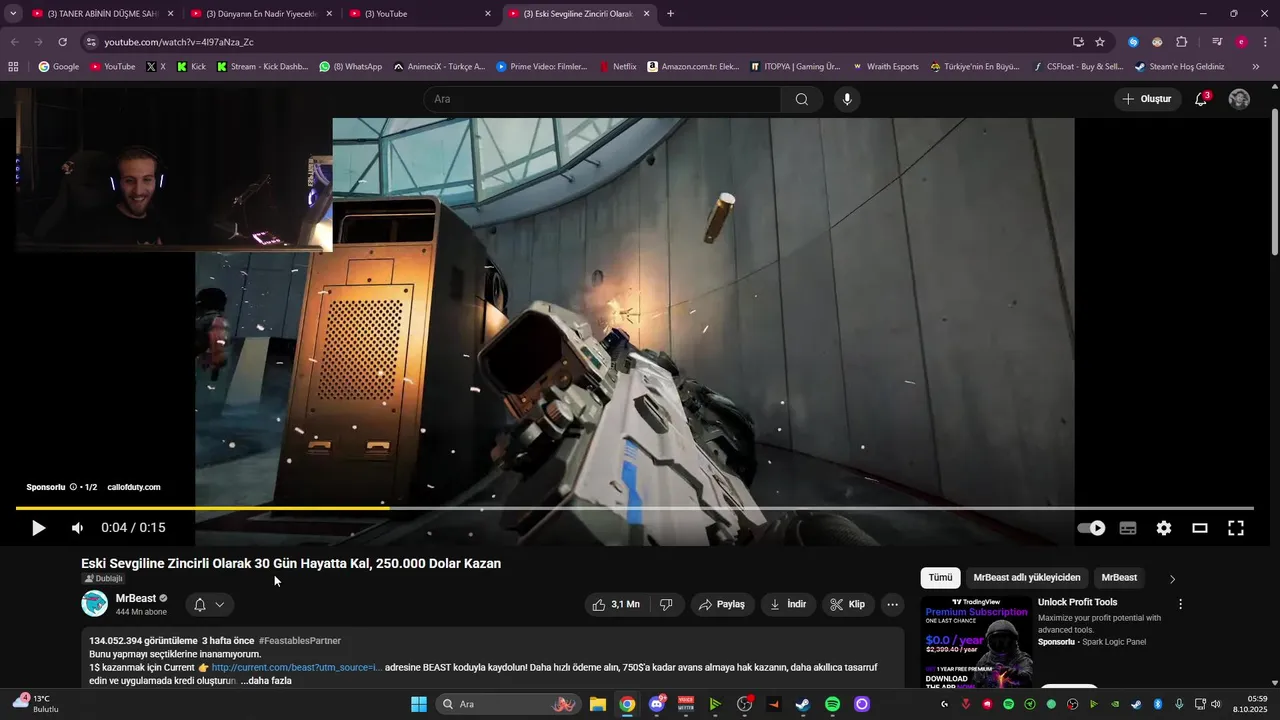The image size is (1280, 720).
Task: Open the Kick bookmark
Action: point(190,67)
